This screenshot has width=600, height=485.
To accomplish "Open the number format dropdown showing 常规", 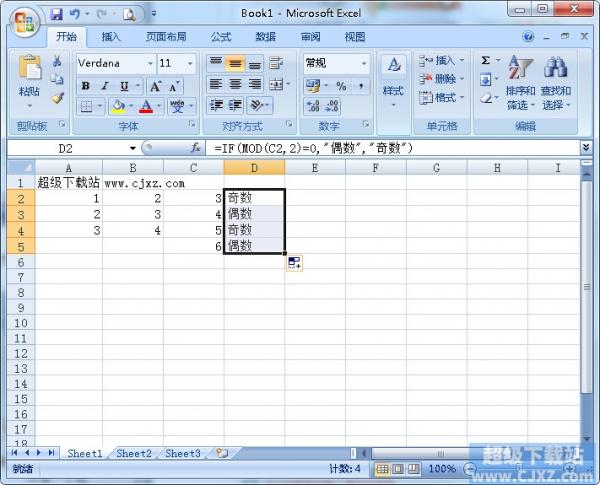I will [x=364, y=64].
